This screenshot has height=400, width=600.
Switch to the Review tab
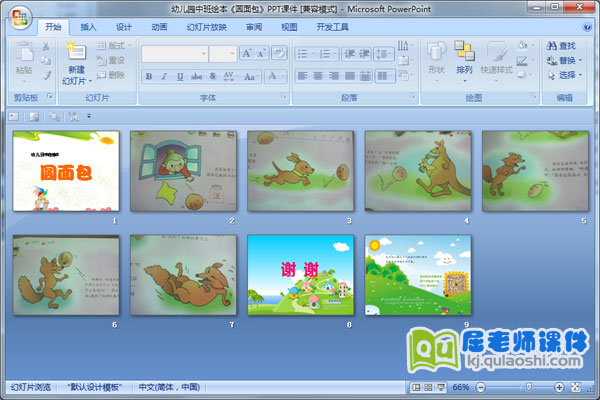[x=254, y=27]
